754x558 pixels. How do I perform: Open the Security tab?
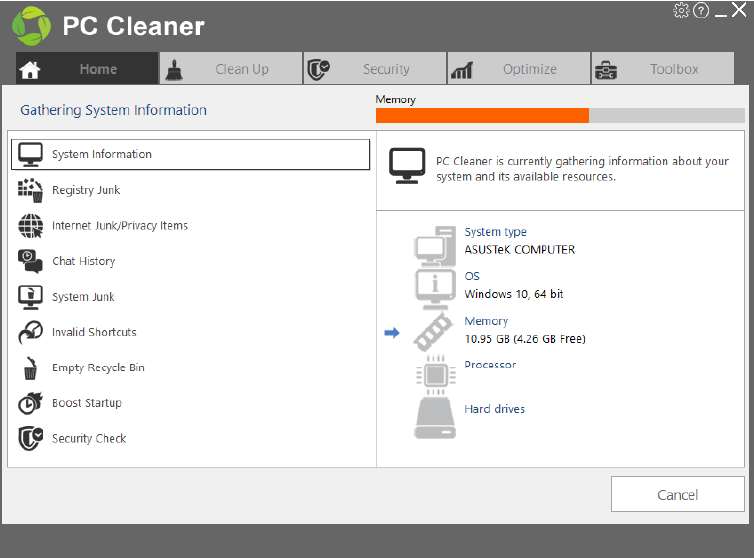375,68
